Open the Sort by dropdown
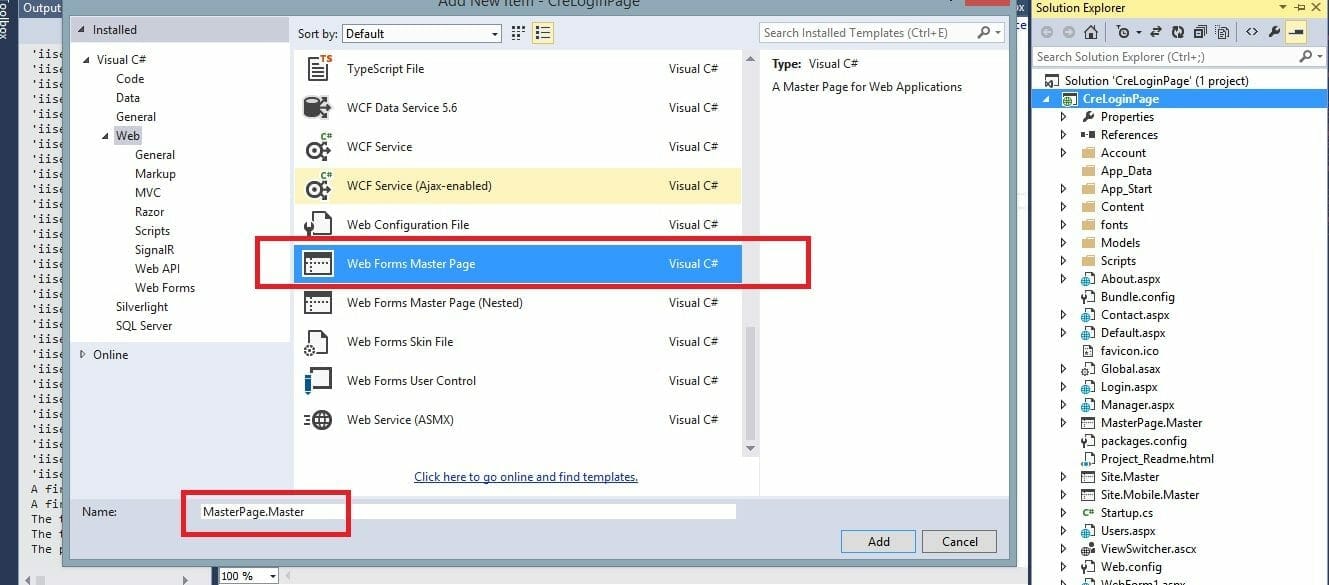This screenshot has width=1329, height=585. [x=421, y=34]
